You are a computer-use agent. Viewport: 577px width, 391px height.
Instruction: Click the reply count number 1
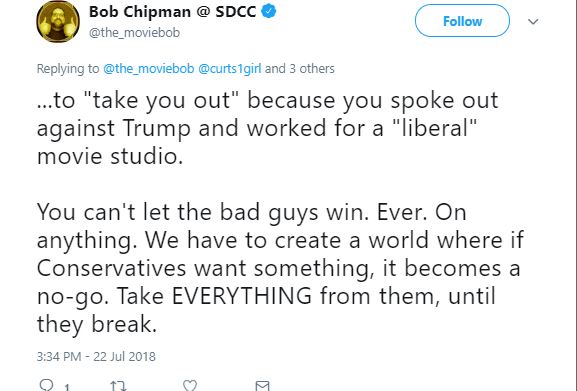(x=67, y=387)
